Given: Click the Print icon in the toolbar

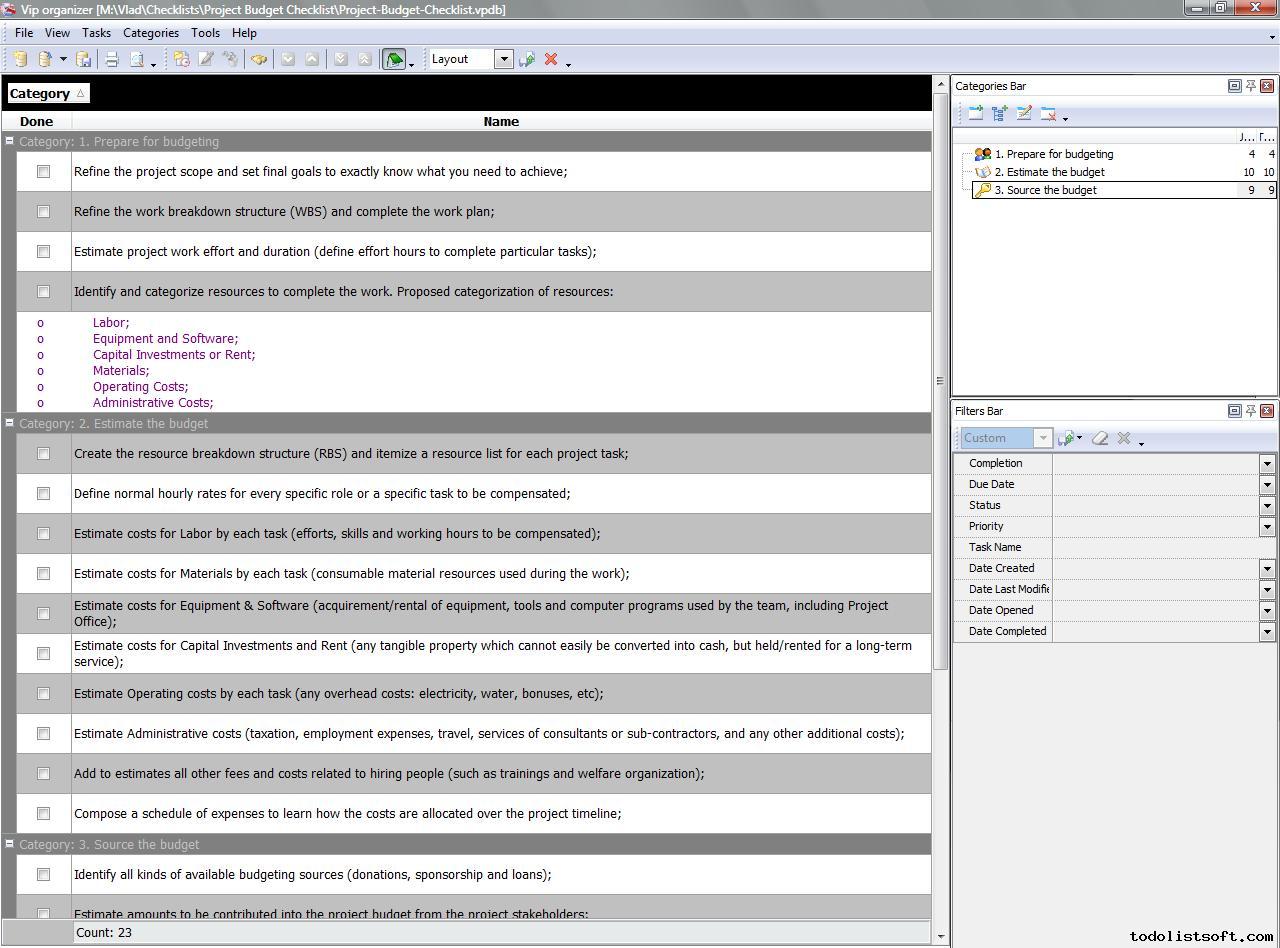Looking at the screenshot, I should (x=112, y=60).
